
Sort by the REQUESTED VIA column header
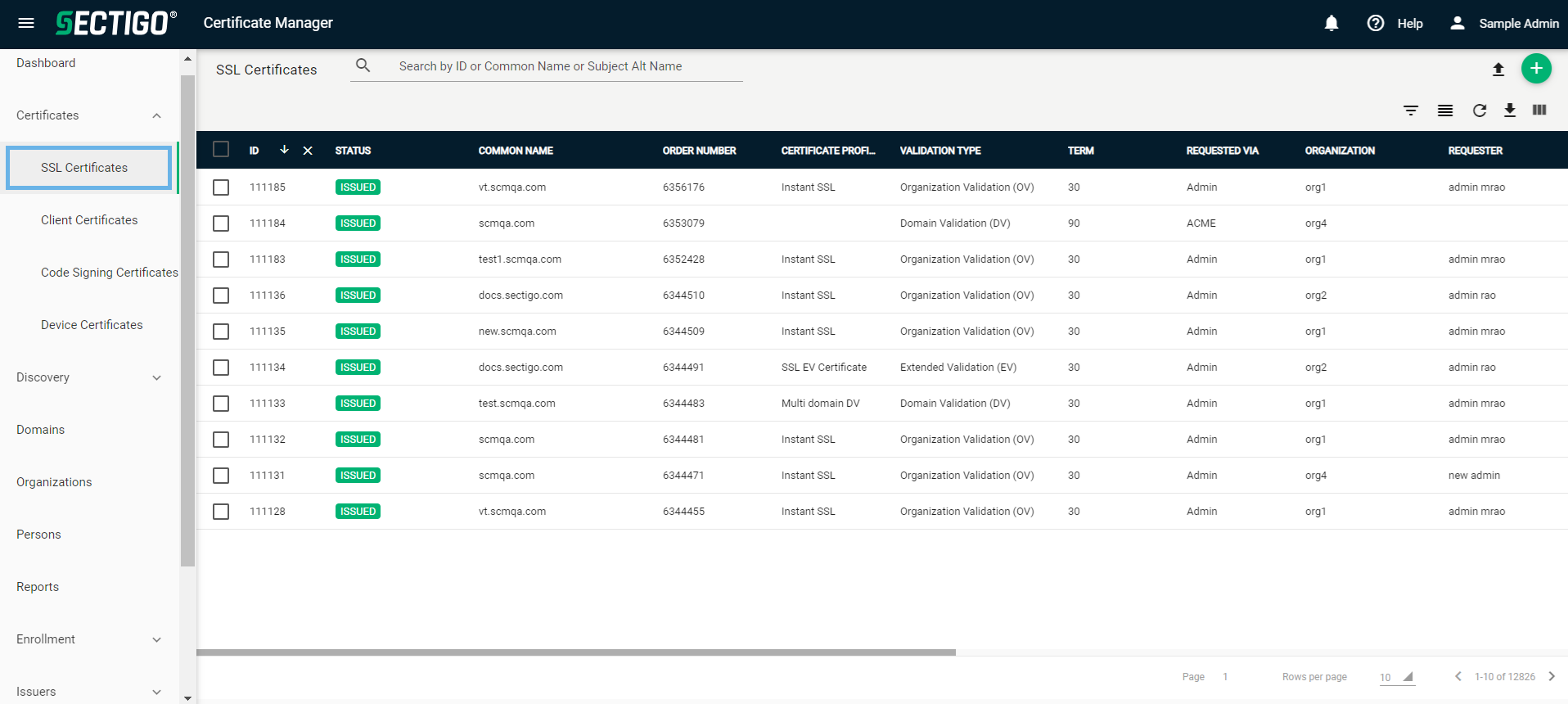pyautogui.click(x=1222, y=151)
